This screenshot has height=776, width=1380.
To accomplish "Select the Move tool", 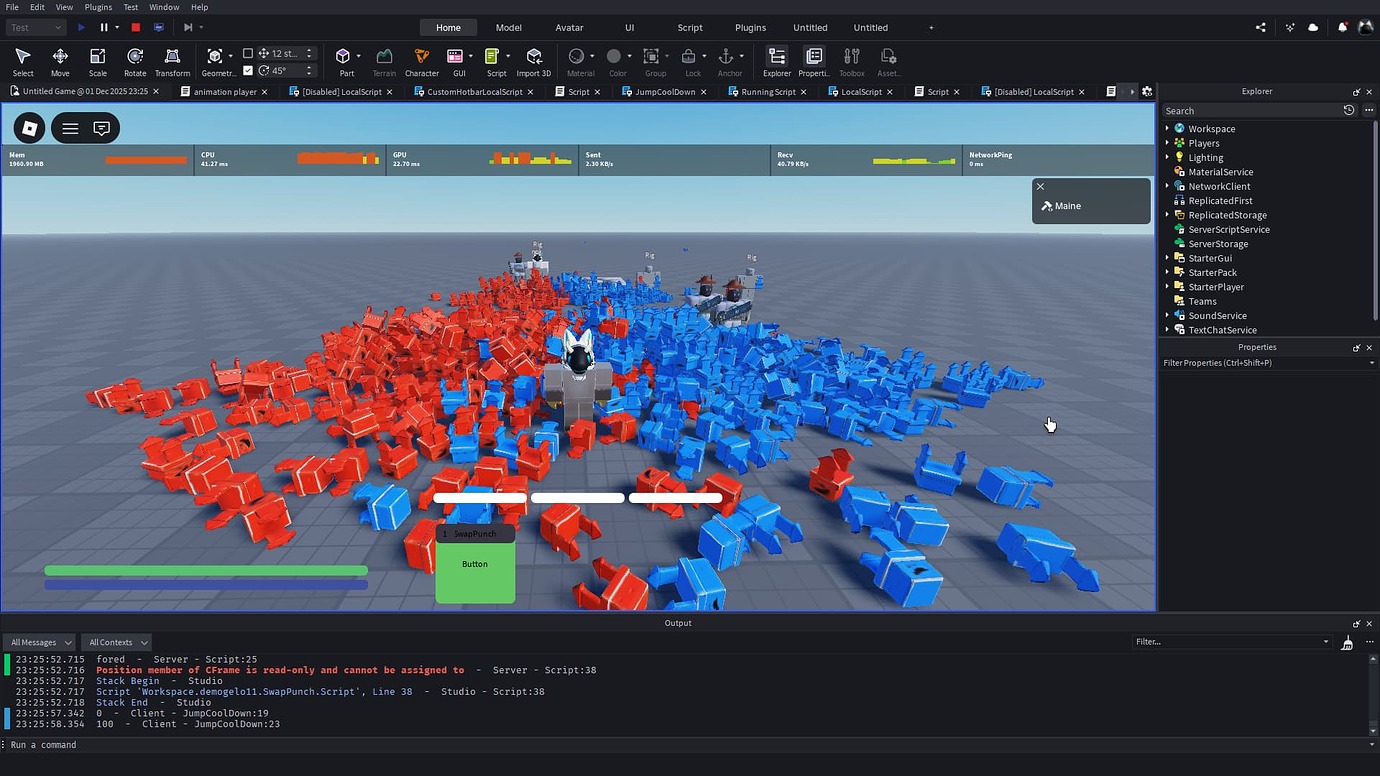I will tap(60, 61).
